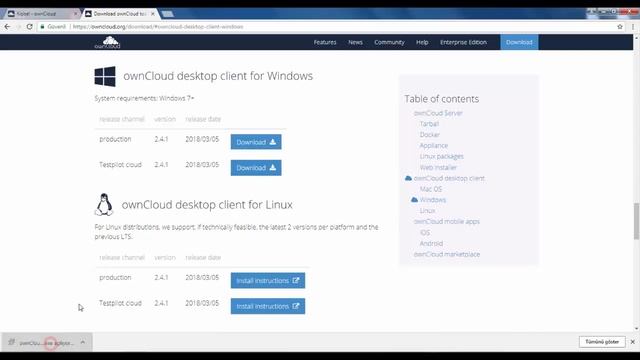
Task: Click the highlighted Download nav button
Action: 519,42
